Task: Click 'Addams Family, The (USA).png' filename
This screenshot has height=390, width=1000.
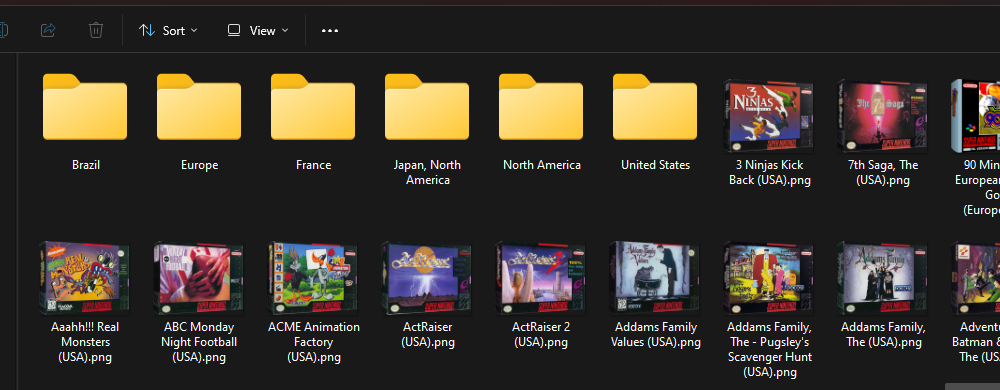Action: [x=883, y=335]
